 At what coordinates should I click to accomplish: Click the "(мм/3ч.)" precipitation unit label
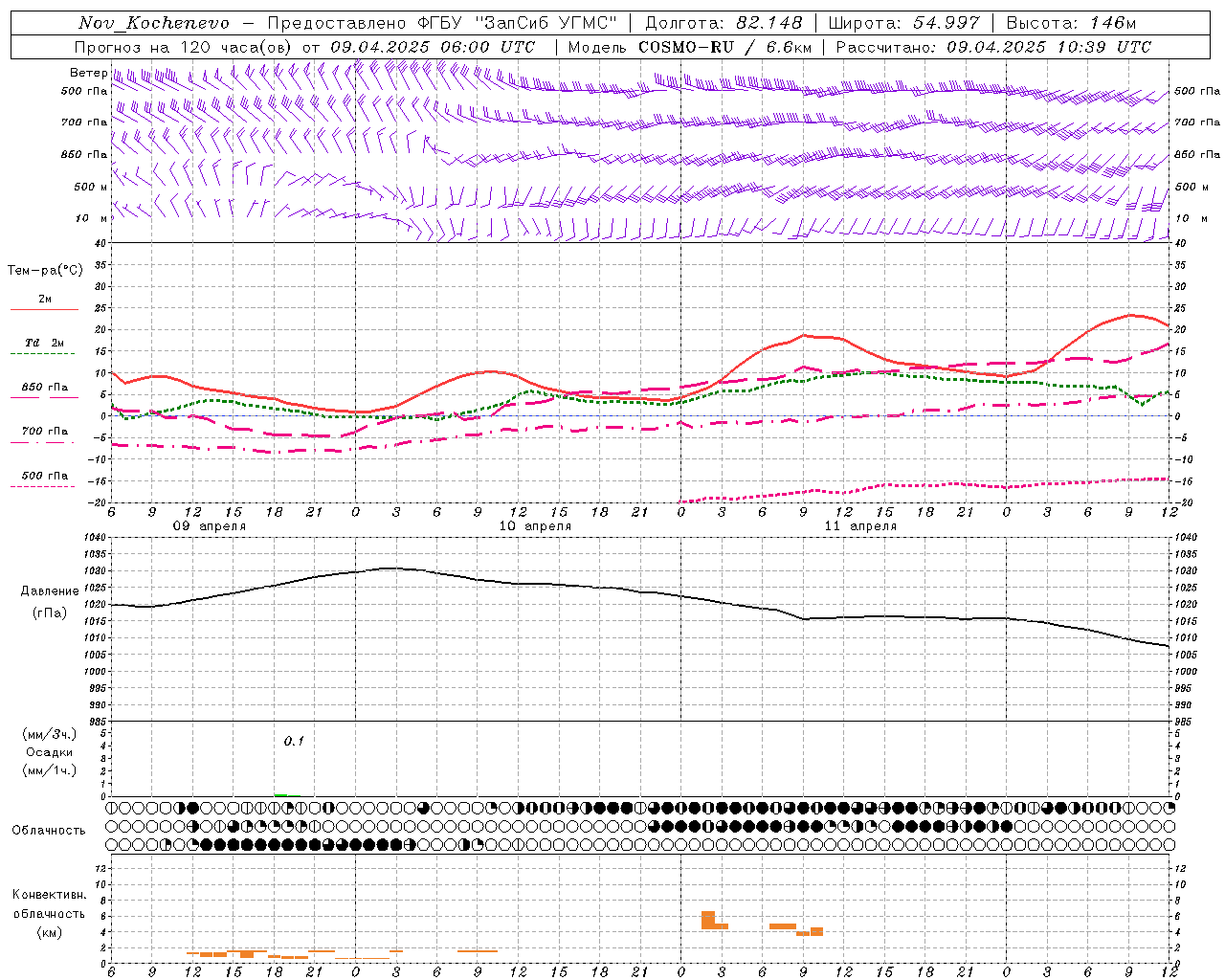pyautogui.click(x=50, y=734)
